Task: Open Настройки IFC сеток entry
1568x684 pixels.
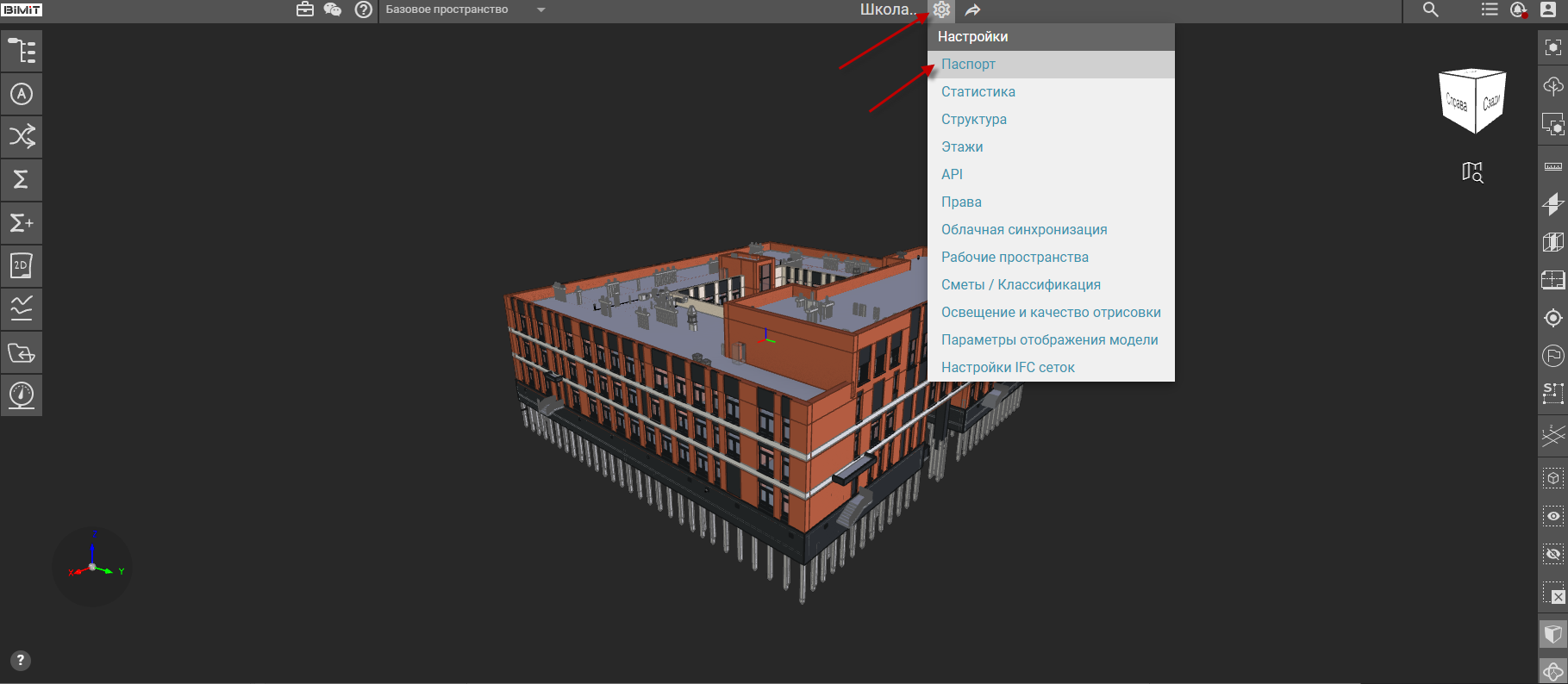Action: [x=1051, y=368]
